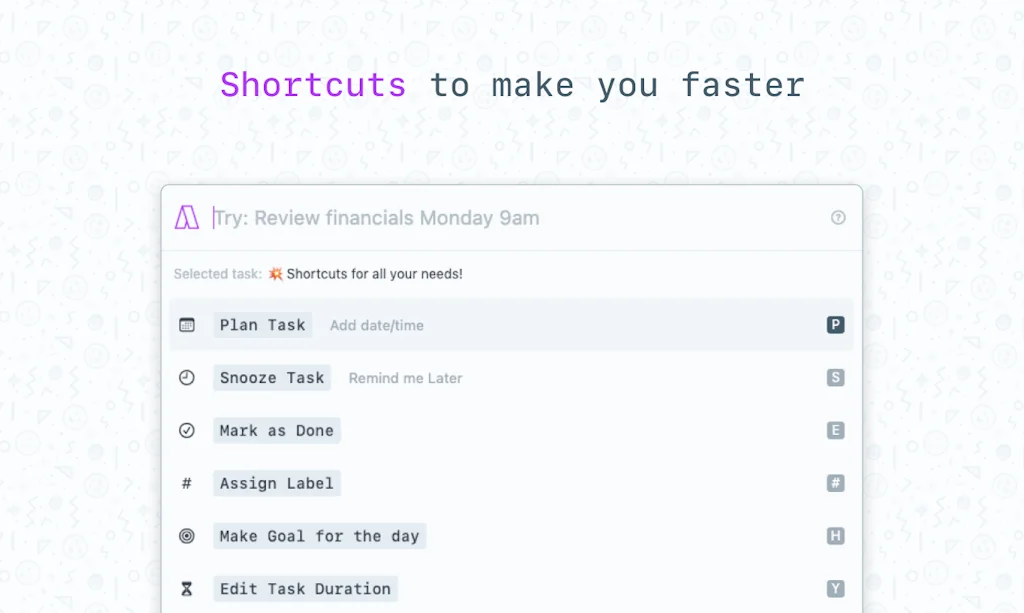
Task: Choose the Assign Label command
Action: pyautogui.click(x=277, y=484)
